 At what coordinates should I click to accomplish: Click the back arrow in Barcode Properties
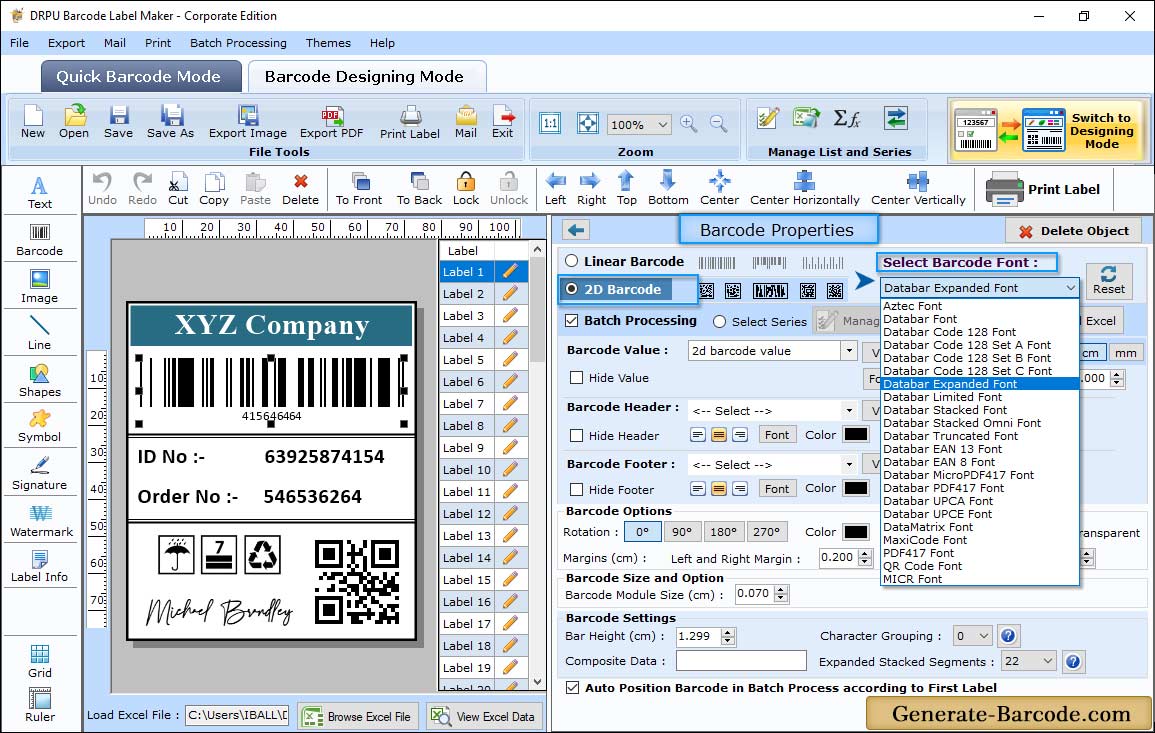[x=576, y=231]
